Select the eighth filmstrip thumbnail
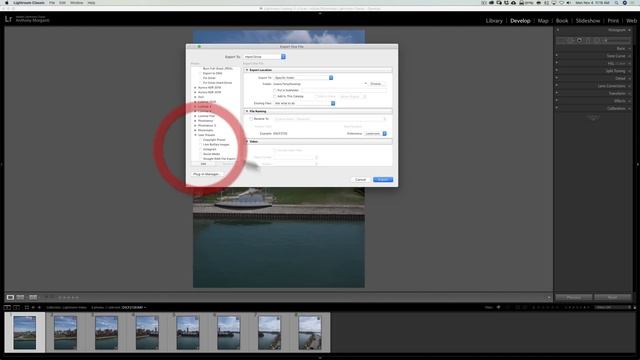This screenshot has width=640, height=360. [x=310, y=333]
